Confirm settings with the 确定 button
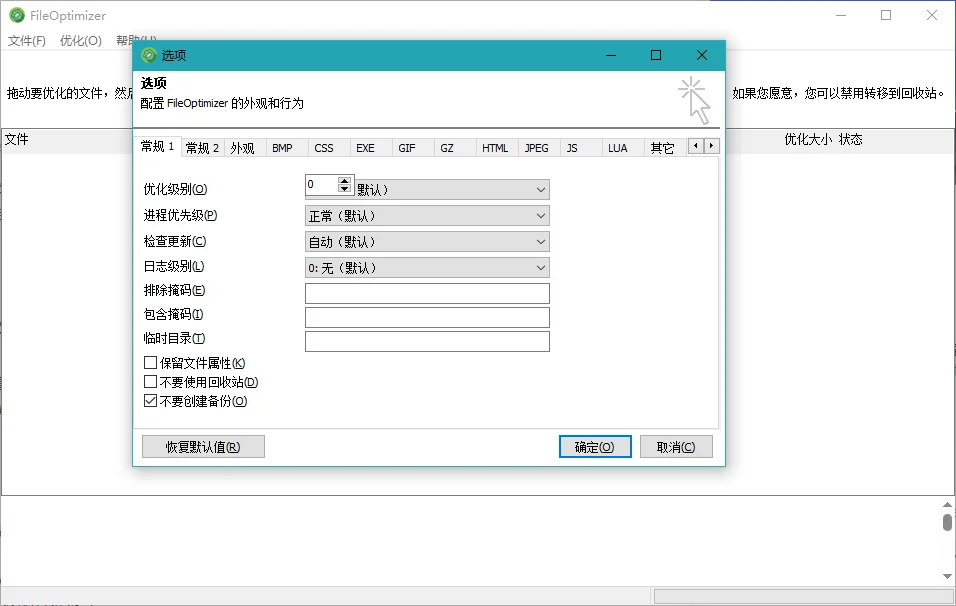This screenshot has height=606, width=956. (x=595, y=447)
